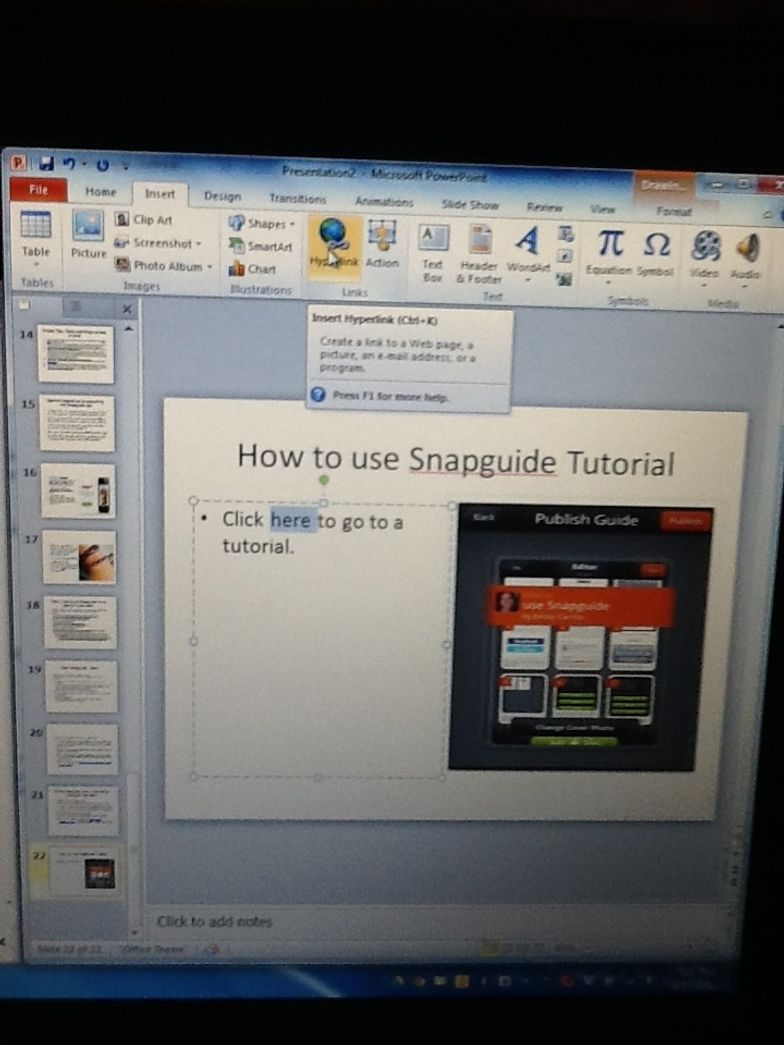
Task: Click the notes area 'Click to add notes'
Action: click(215, 921)
